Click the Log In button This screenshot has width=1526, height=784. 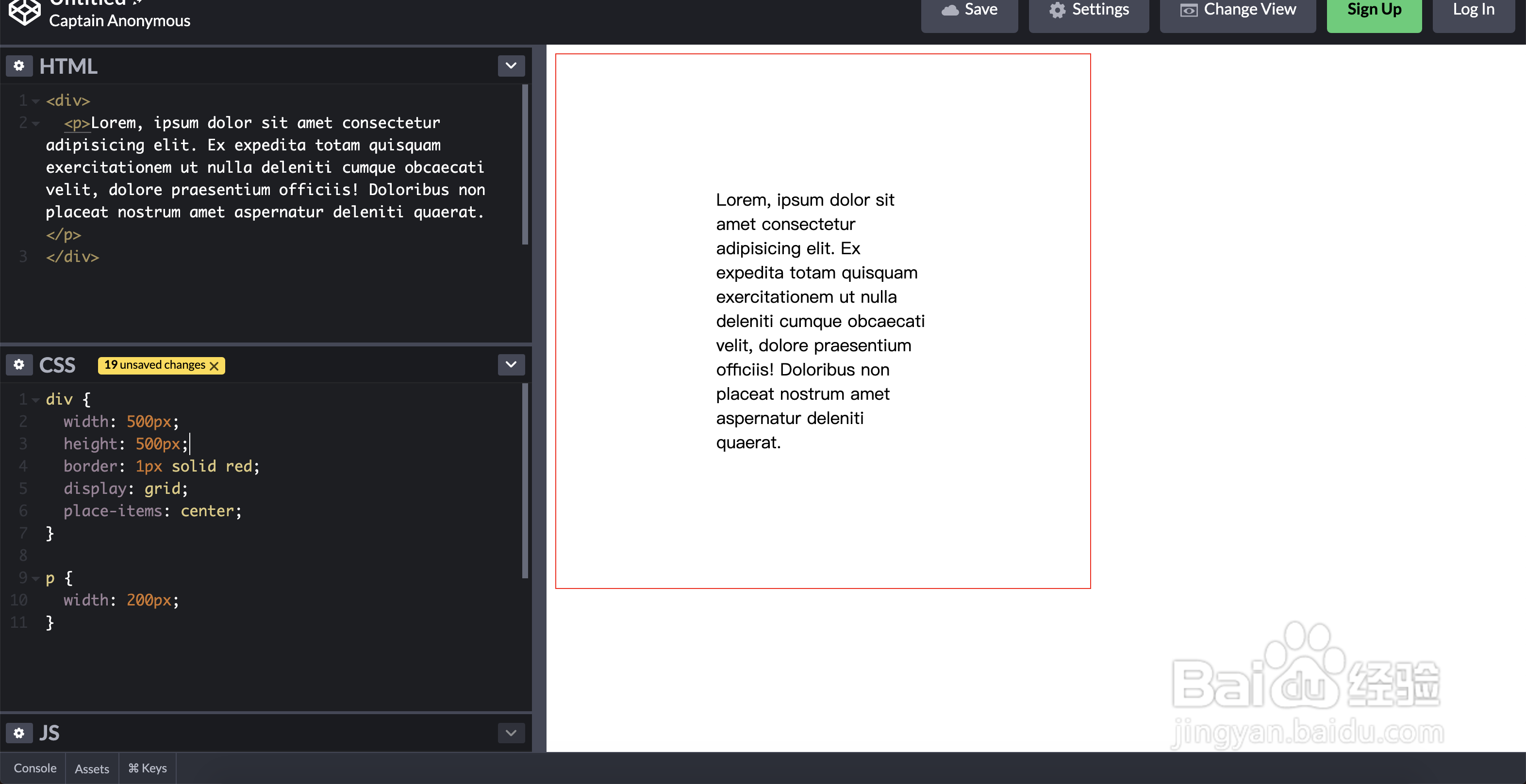point(1473,11)
